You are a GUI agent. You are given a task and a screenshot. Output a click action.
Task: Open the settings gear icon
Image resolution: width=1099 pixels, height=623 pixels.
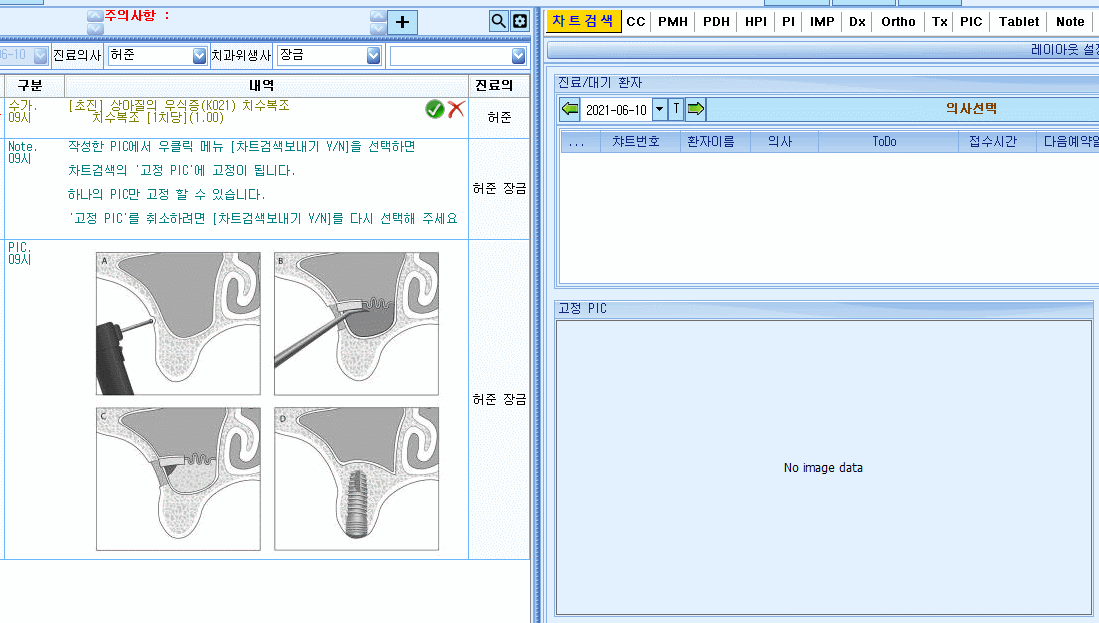tap(520, 21)
